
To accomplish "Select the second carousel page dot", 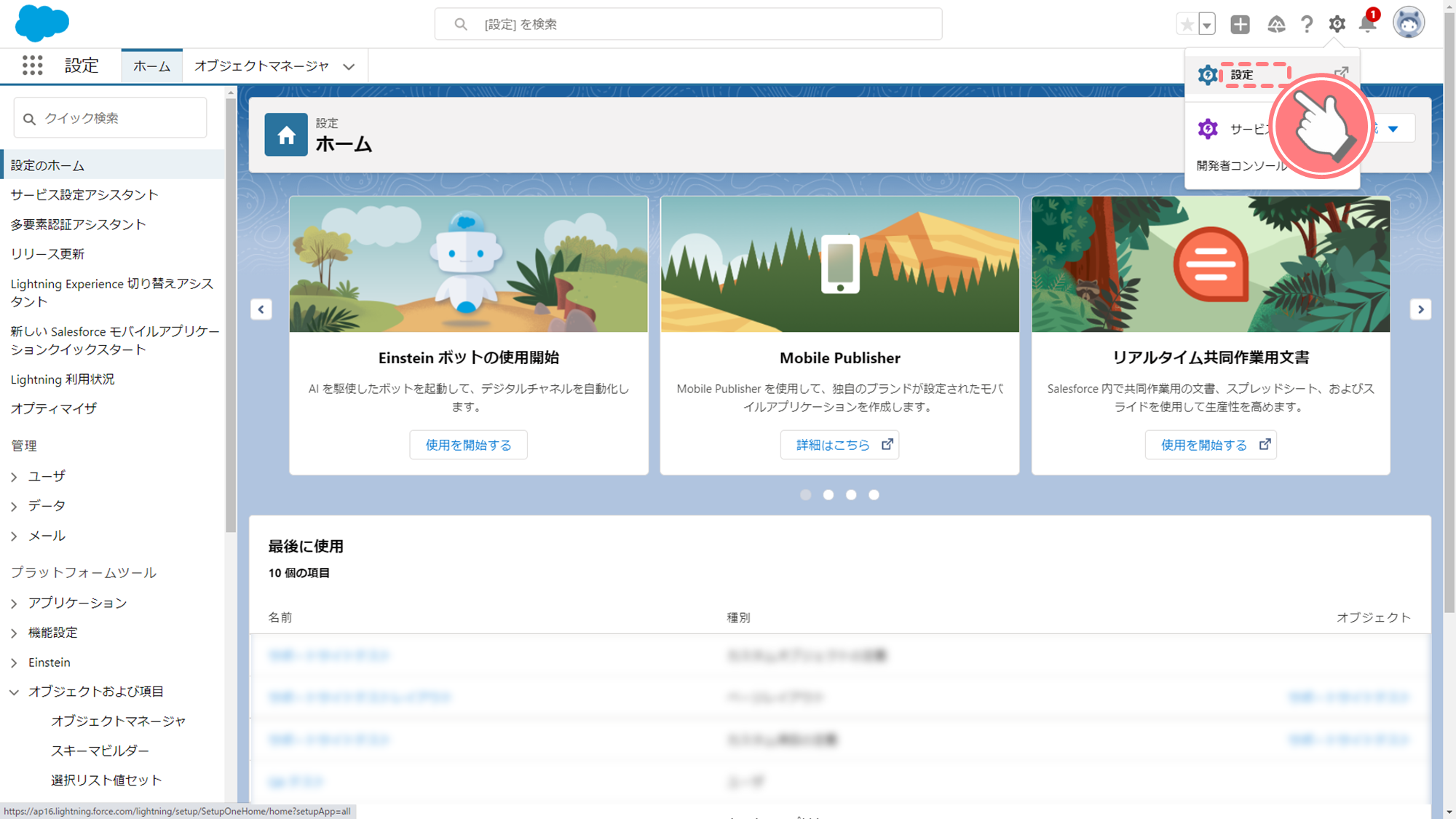I will tap(828, 495).
